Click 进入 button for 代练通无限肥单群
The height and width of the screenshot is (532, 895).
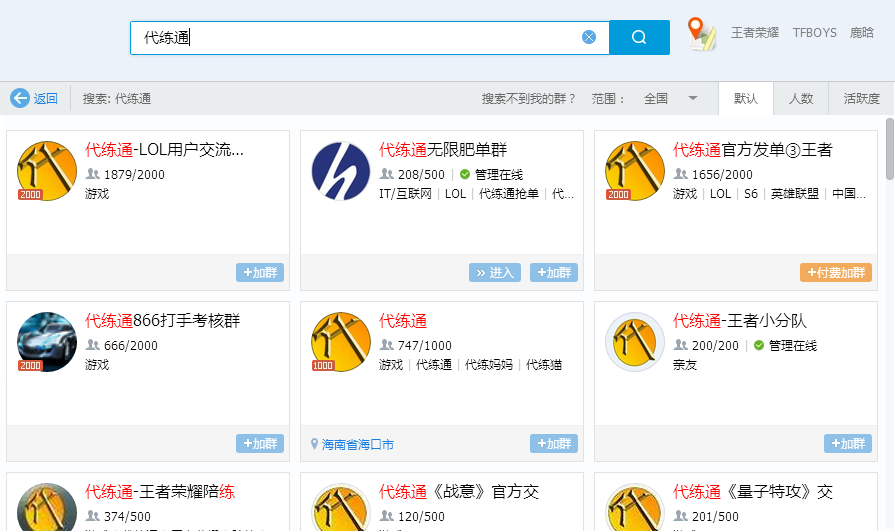click(495, 272)
